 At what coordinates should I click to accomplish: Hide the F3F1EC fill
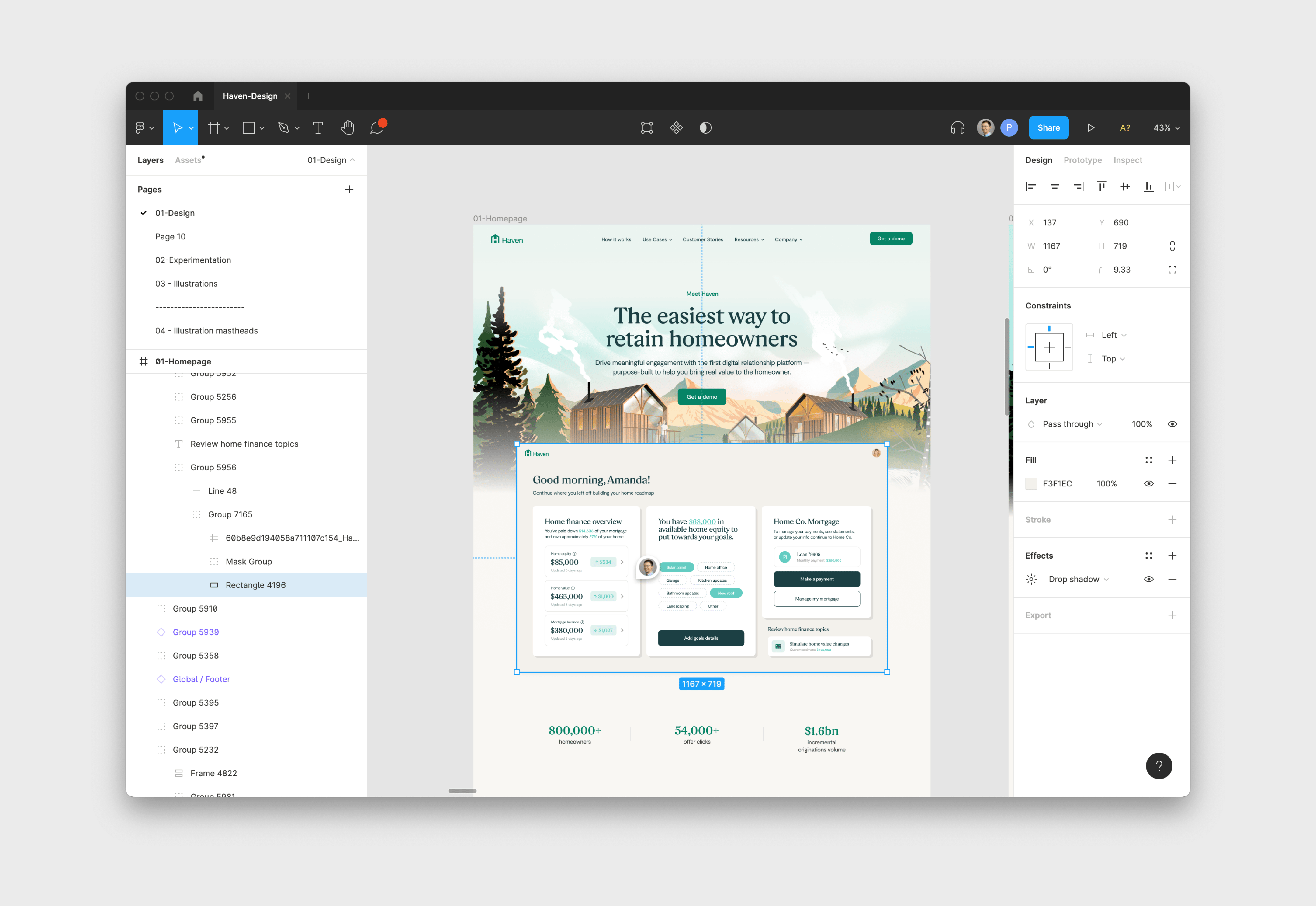pyautogui.click(x=1149, y=484)
